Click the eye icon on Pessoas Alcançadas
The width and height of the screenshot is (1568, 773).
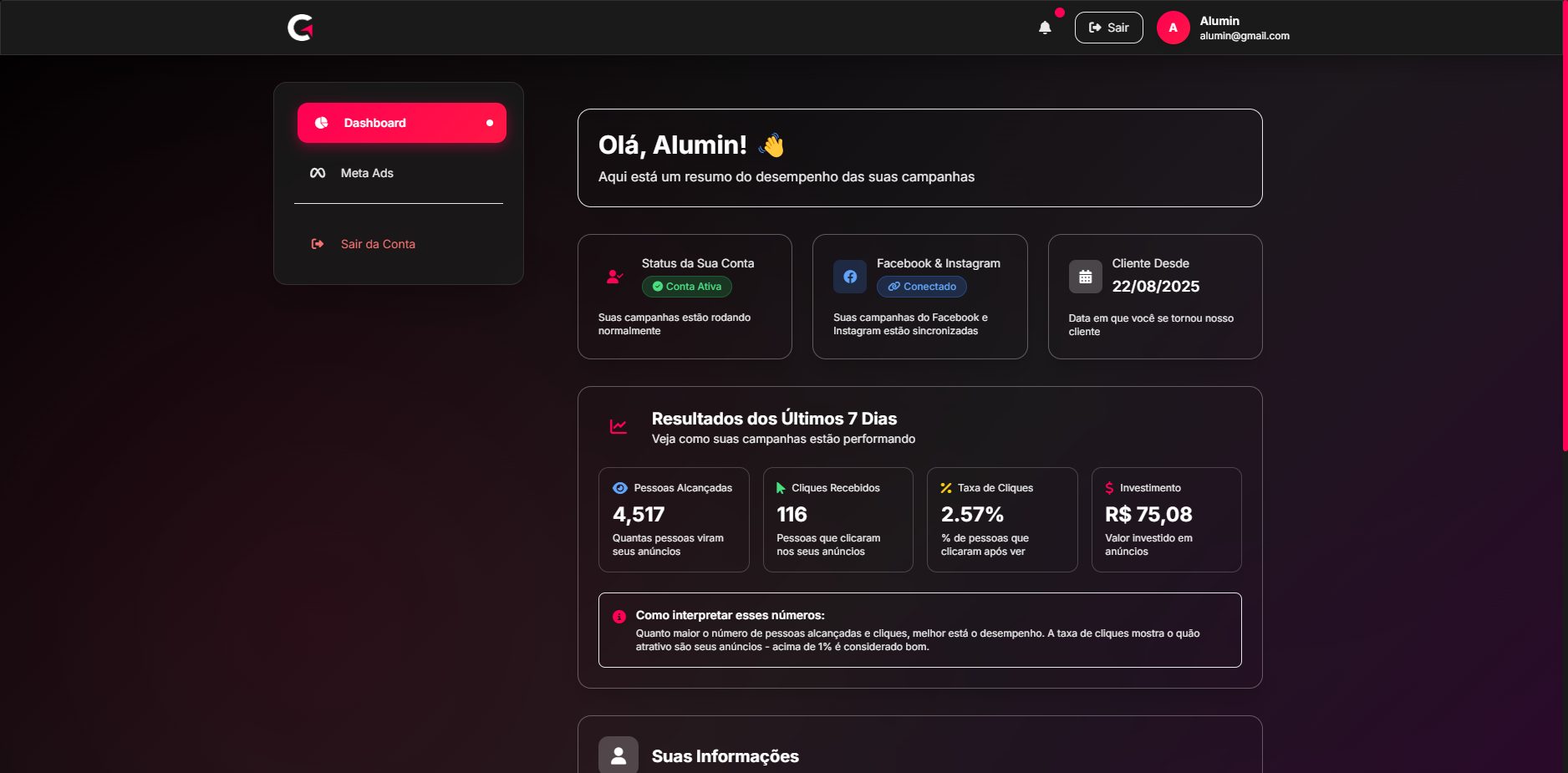[619, 488]
